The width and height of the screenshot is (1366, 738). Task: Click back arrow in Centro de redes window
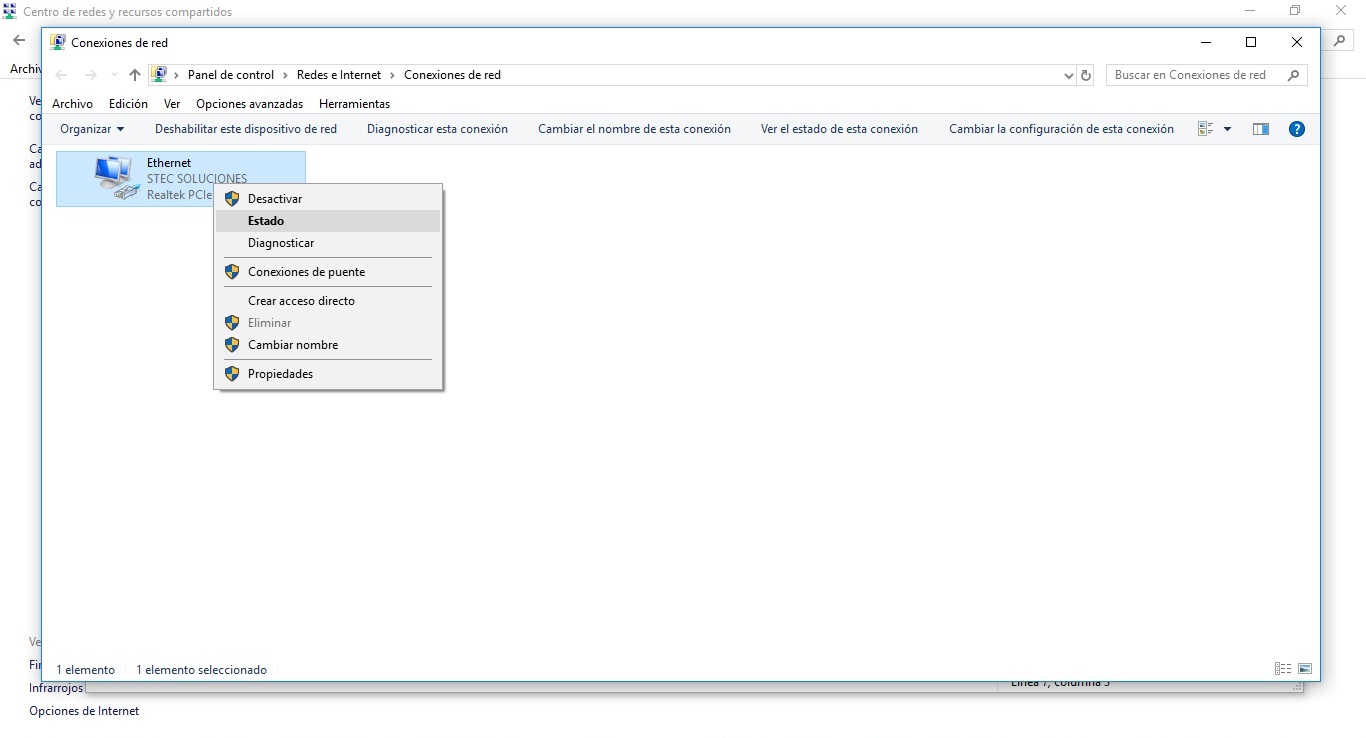18,41
